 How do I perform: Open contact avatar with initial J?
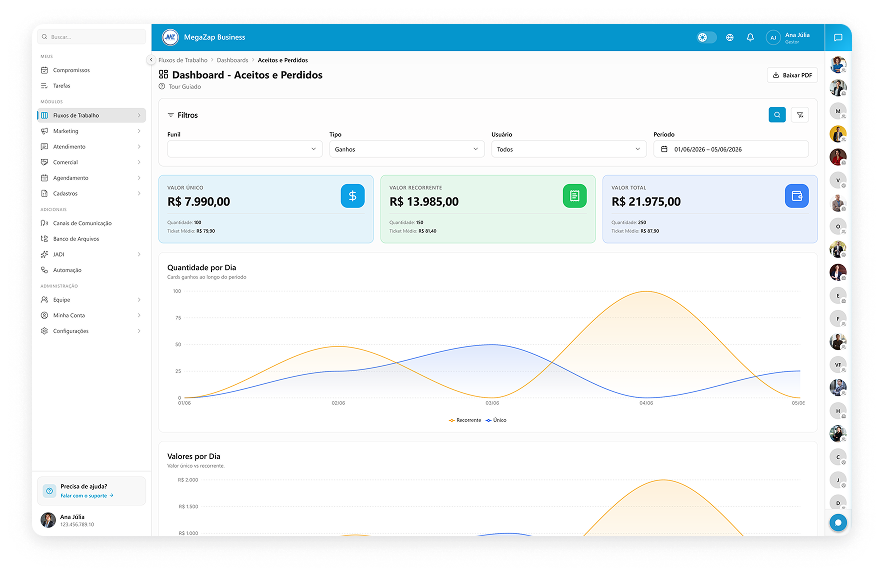pos(838,480)
